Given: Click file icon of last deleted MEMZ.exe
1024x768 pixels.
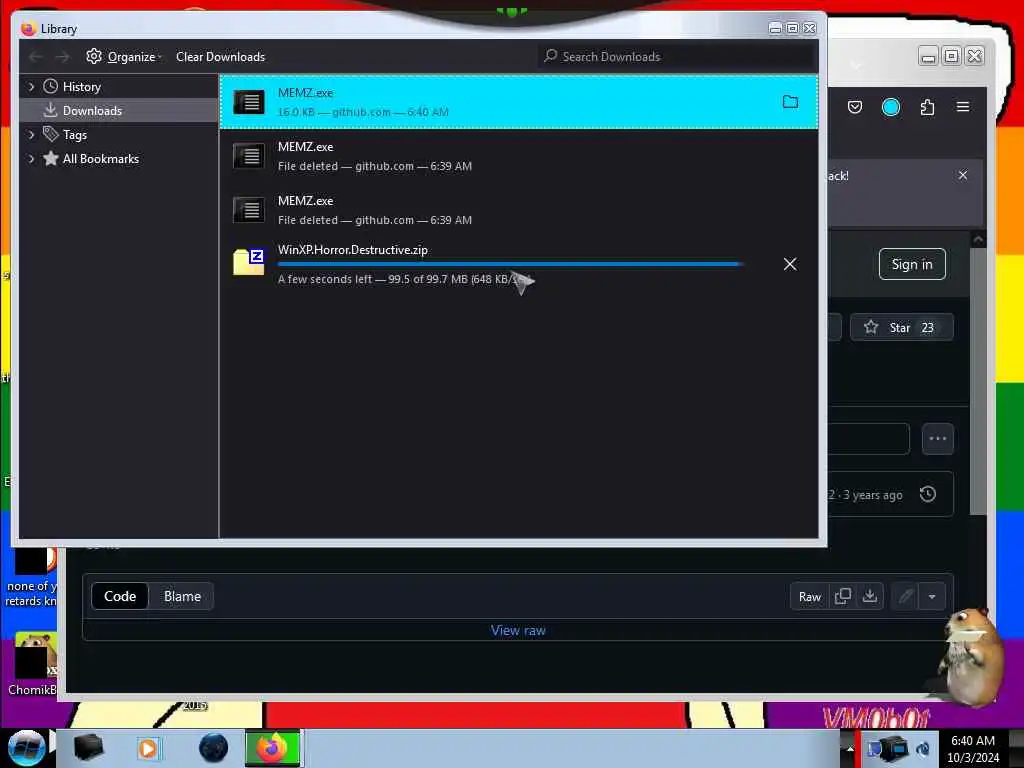Looking at the screenshot, I should pos(249,210).
